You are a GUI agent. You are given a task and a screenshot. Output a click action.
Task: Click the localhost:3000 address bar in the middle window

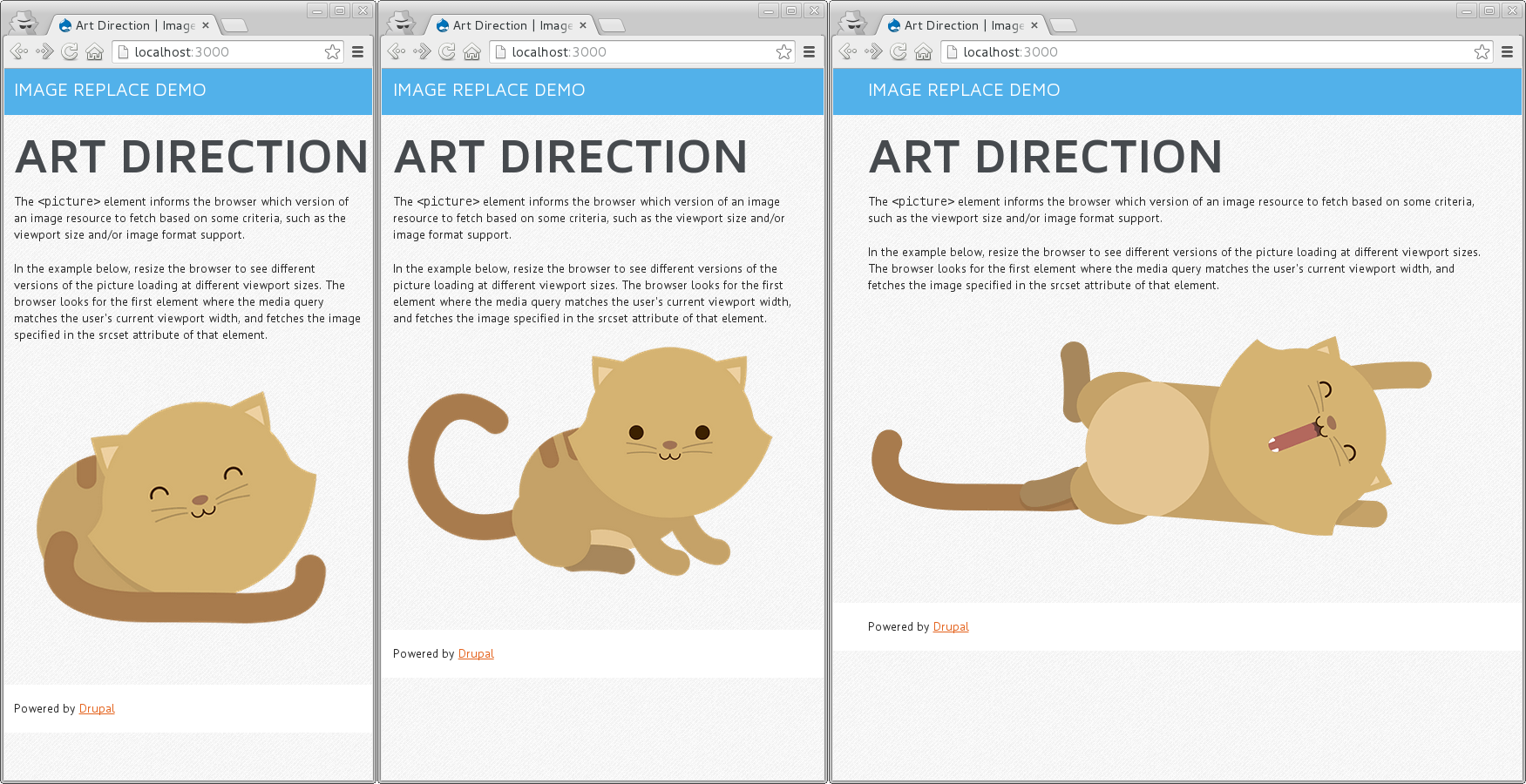click(x=636, y=52)
